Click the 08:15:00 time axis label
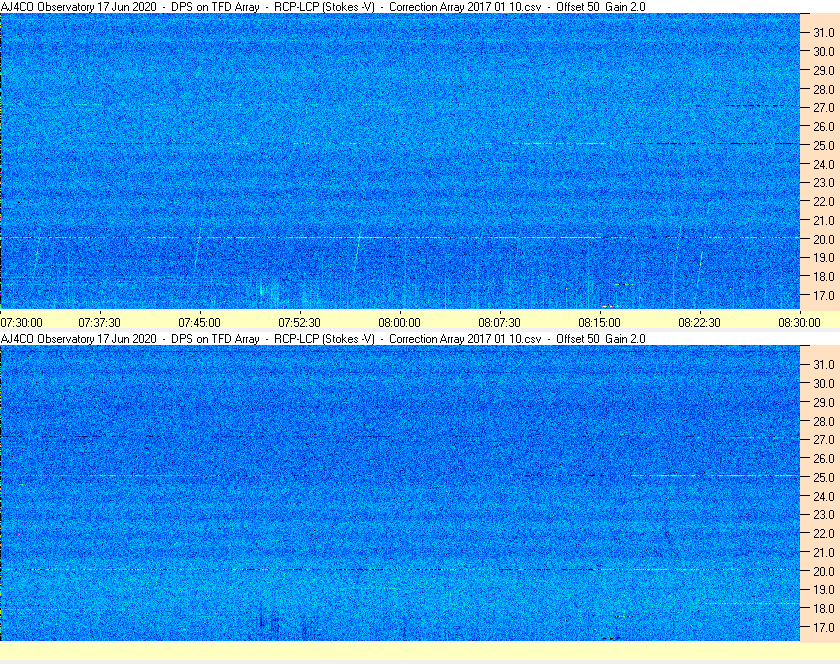This screenshot has height=664, width=840. [599, 323]
